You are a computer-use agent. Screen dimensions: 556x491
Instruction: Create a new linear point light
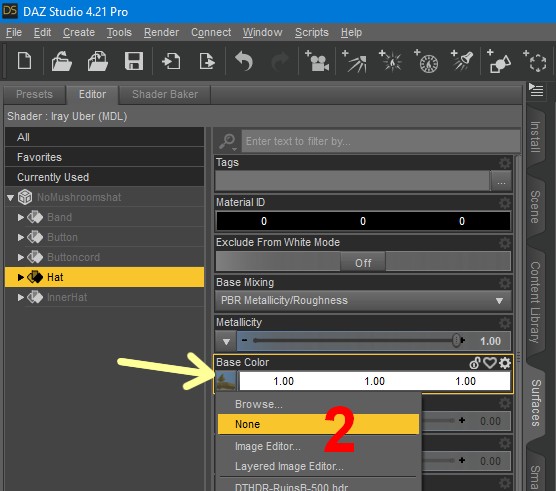[426, 61]
